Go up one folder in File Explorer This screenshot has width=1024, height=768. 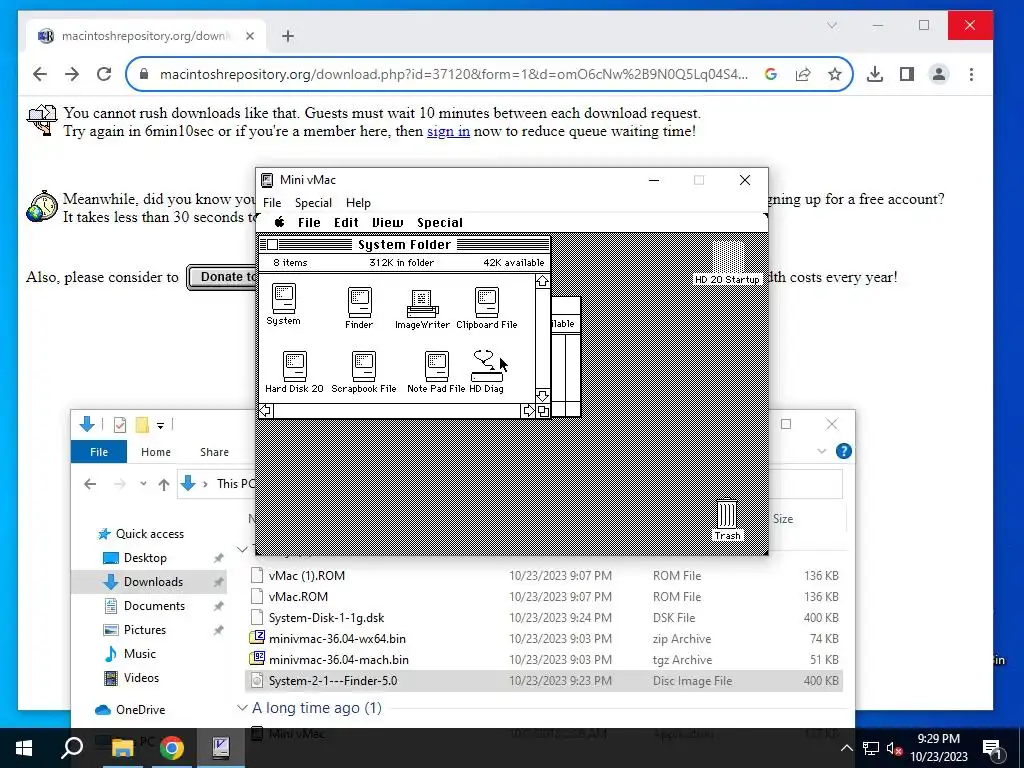coord(164,484)
